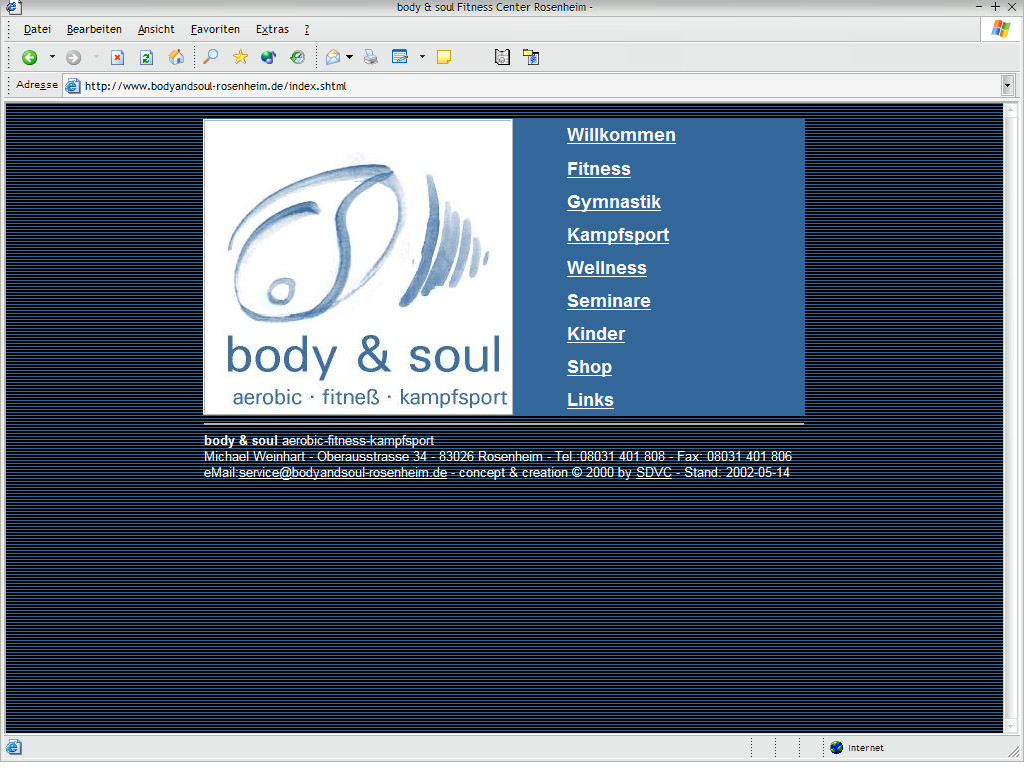Open the Datei menu
This screenshot has width=1024, height=768.
pyautogui.click(x=37, y=30)
